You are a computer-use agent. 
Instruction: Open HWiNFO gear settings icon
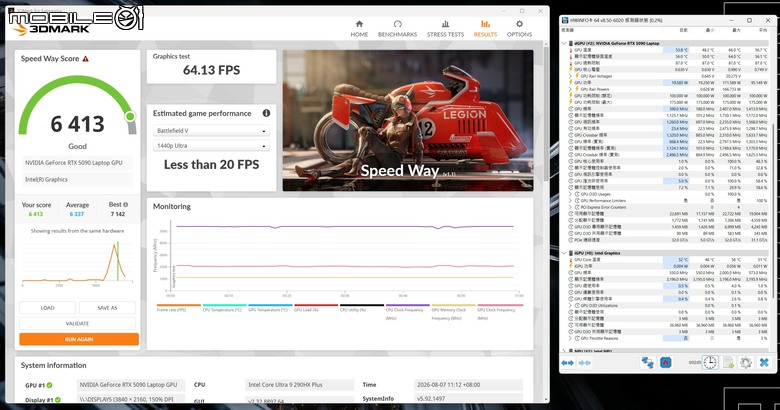pyautogui.click(x=745, y=362)
